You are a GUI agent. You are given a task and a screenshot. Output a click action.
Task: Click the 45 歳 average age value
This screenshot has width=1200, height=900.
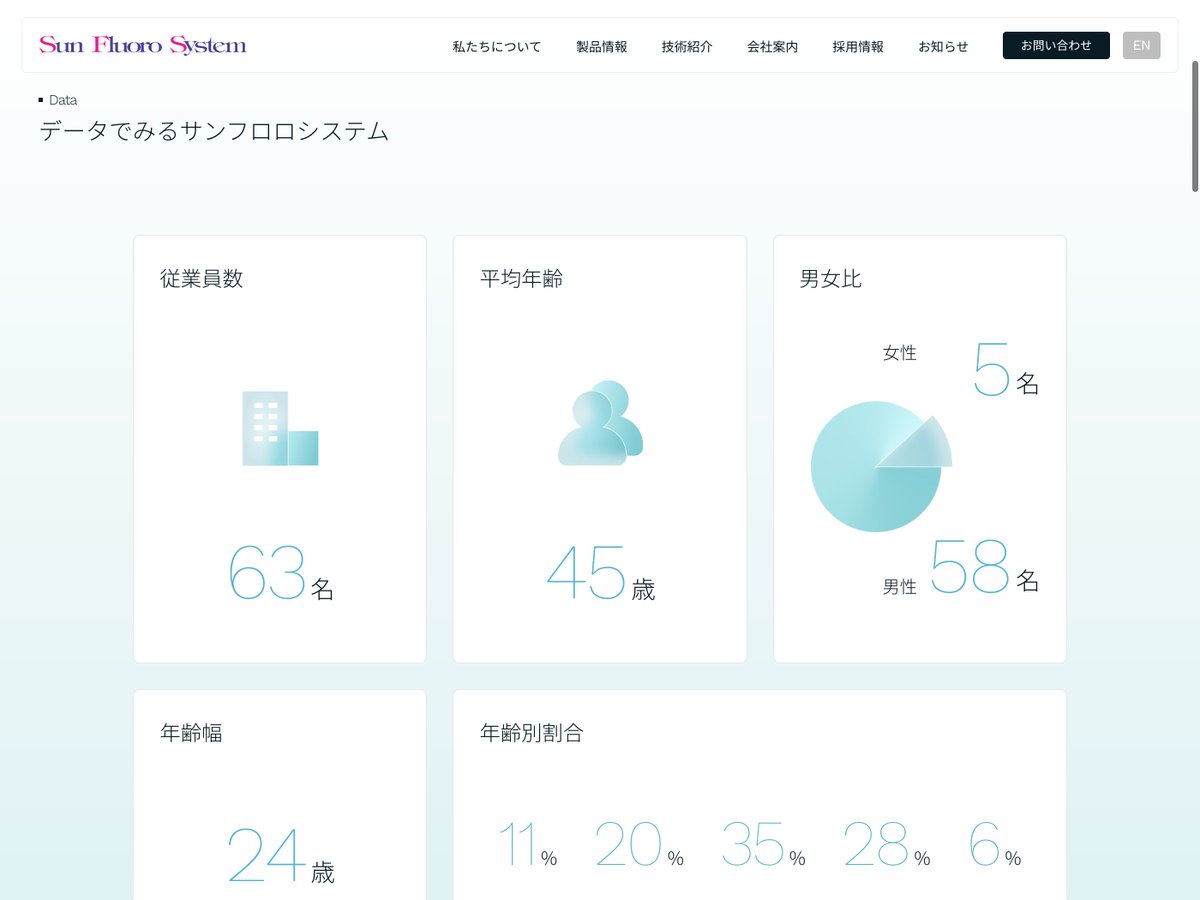(x=601, y=573)
